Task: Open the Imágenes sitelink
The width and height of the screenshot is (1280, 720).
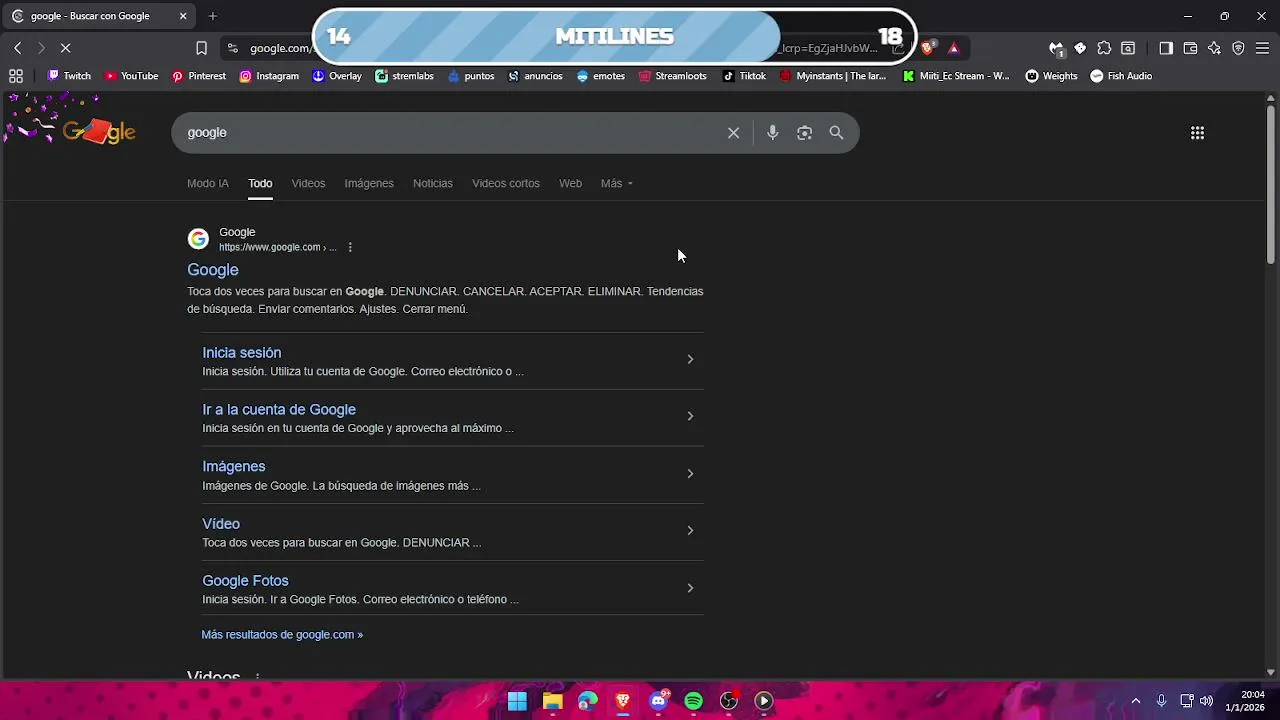Action: coord(234,467)
